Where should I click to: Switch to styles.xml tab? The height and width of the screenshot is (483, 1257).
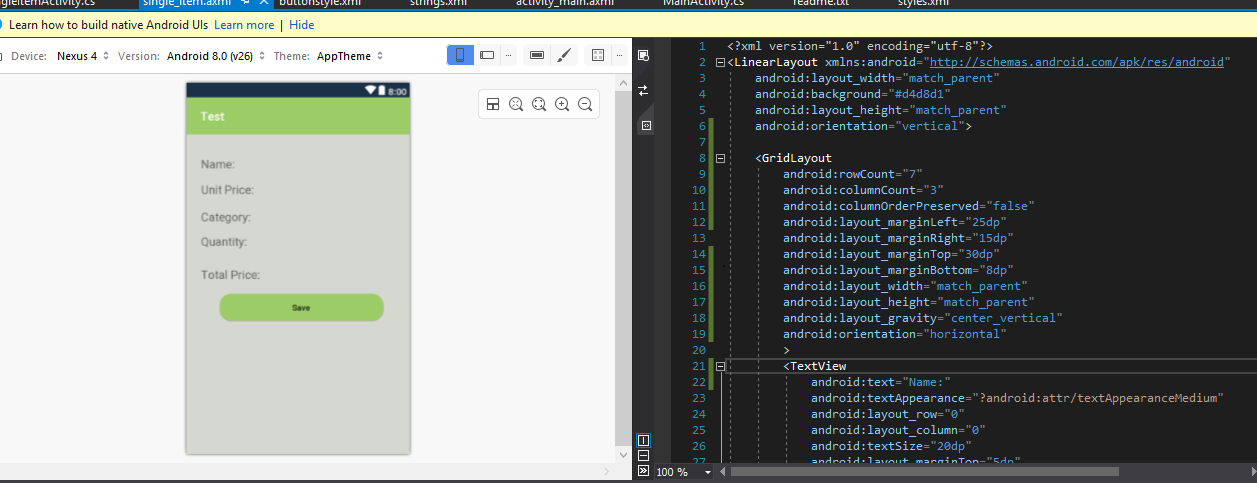[x=923, y=3]
